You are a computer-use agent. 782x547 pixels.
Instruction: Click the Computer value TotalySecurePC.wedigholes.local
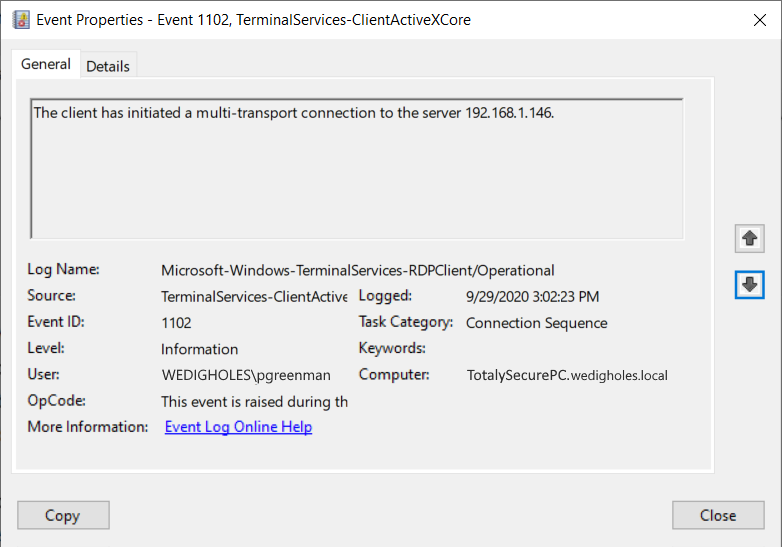tap(567, 375)
